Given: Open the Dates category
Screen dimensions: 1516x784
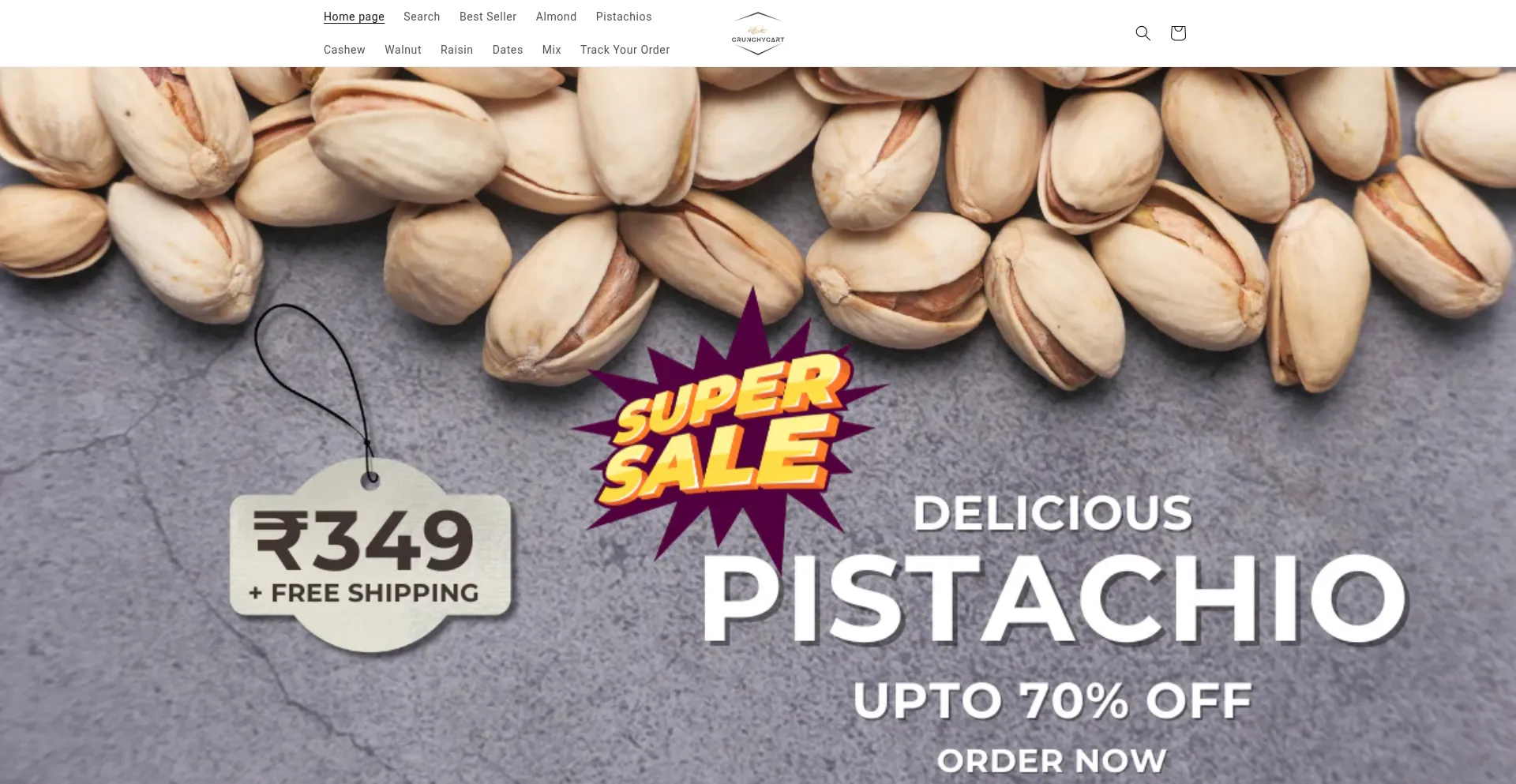Looking at the screenshot, I should point(508,50).
